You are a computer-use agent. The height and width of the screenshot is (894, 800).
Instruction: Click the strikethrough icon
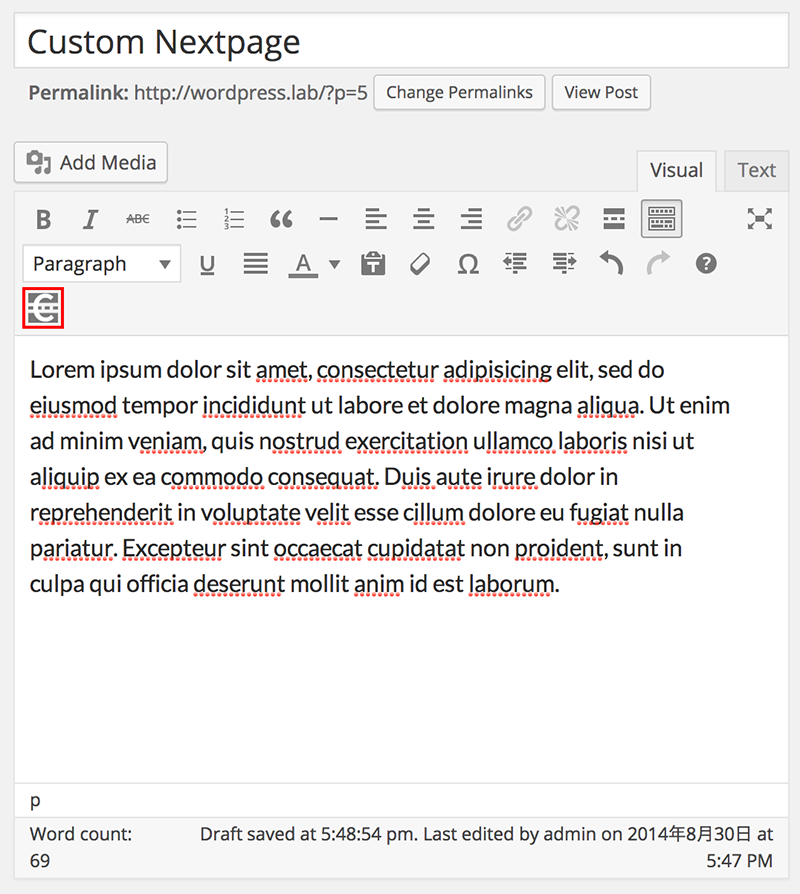[x=138, y=219]
